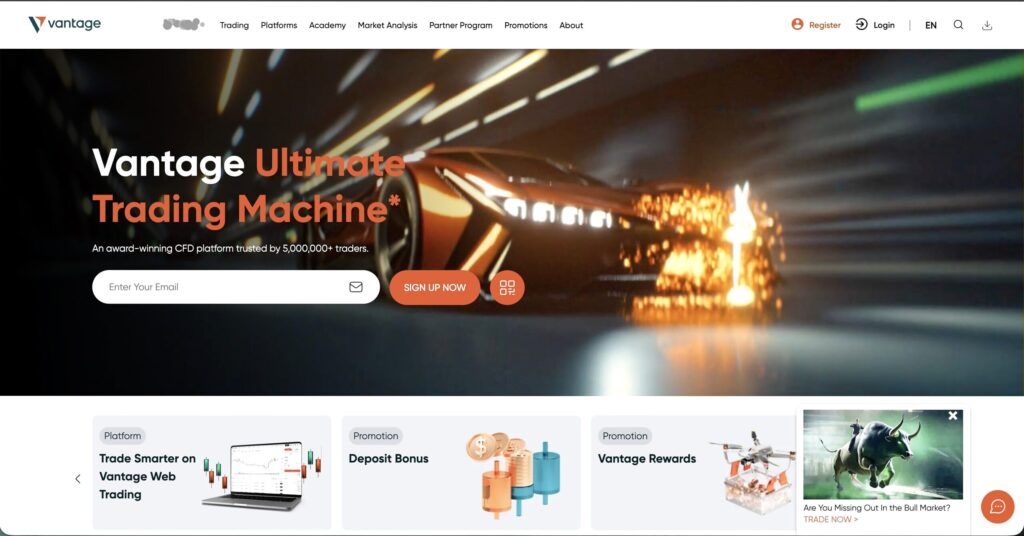Click Promotion tag on Vantage Rewards card
The height and width of the screenshot is (536, 1024).
point(625,436)
